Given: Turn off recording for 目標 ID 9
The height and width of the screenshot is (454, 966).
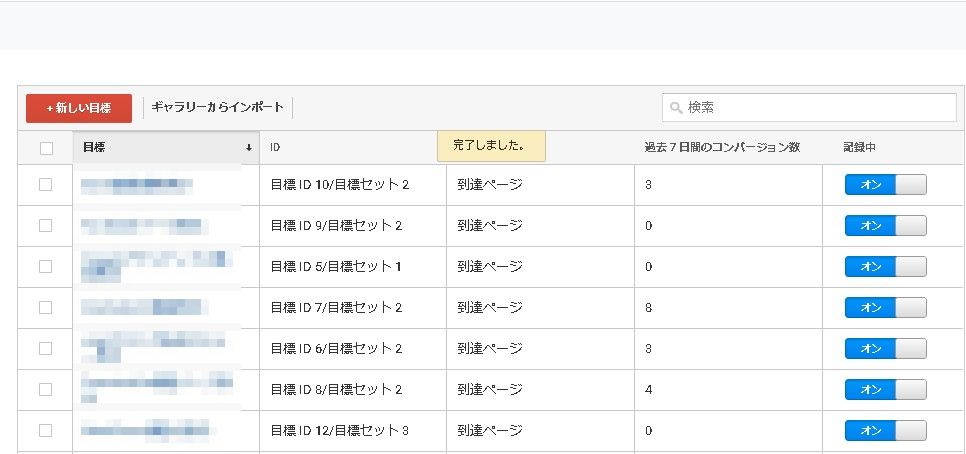Looking at the screenshot, I should click(885, 226).
